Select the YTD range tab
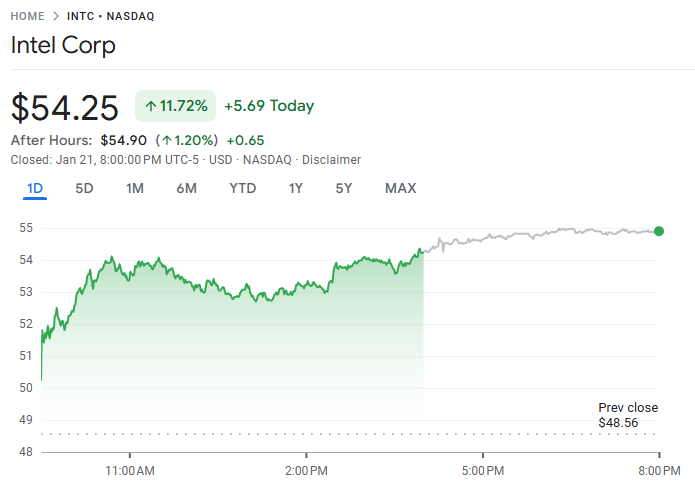Screen dimensions: 695x490 click(x=242, y=188)
